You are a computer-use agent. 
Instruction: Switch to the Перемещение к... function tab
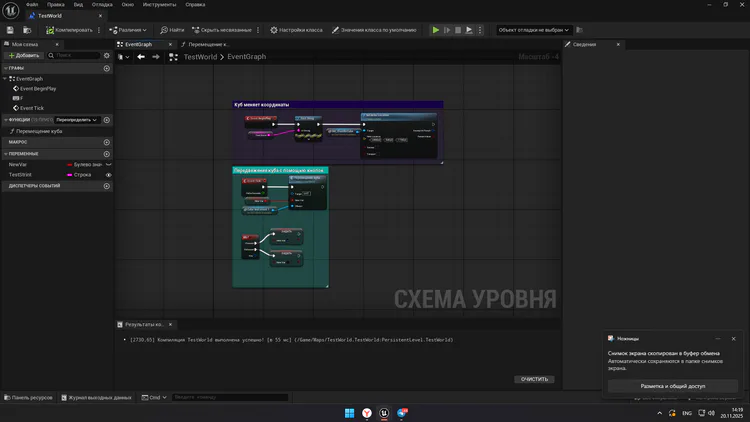coord(208,44)
